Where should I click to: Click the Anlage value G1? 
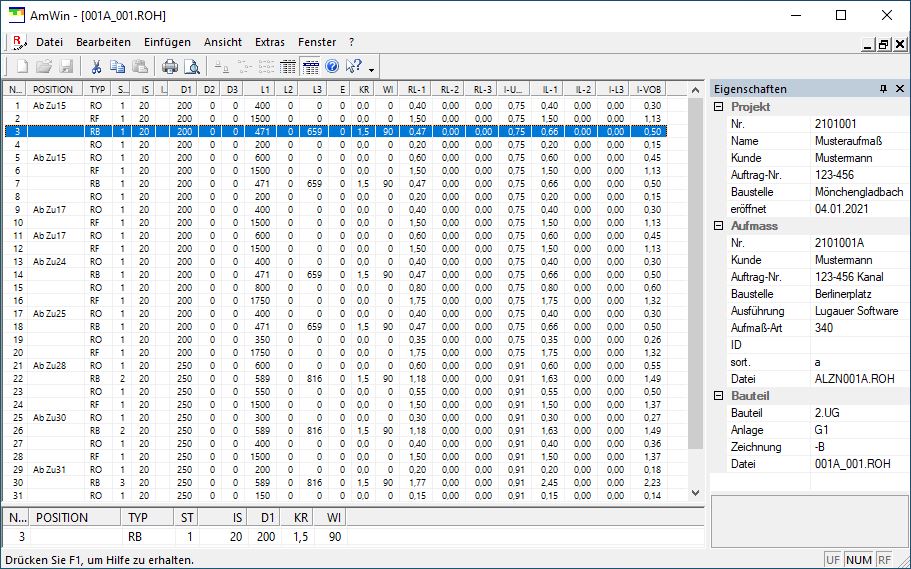click(822, 430)
